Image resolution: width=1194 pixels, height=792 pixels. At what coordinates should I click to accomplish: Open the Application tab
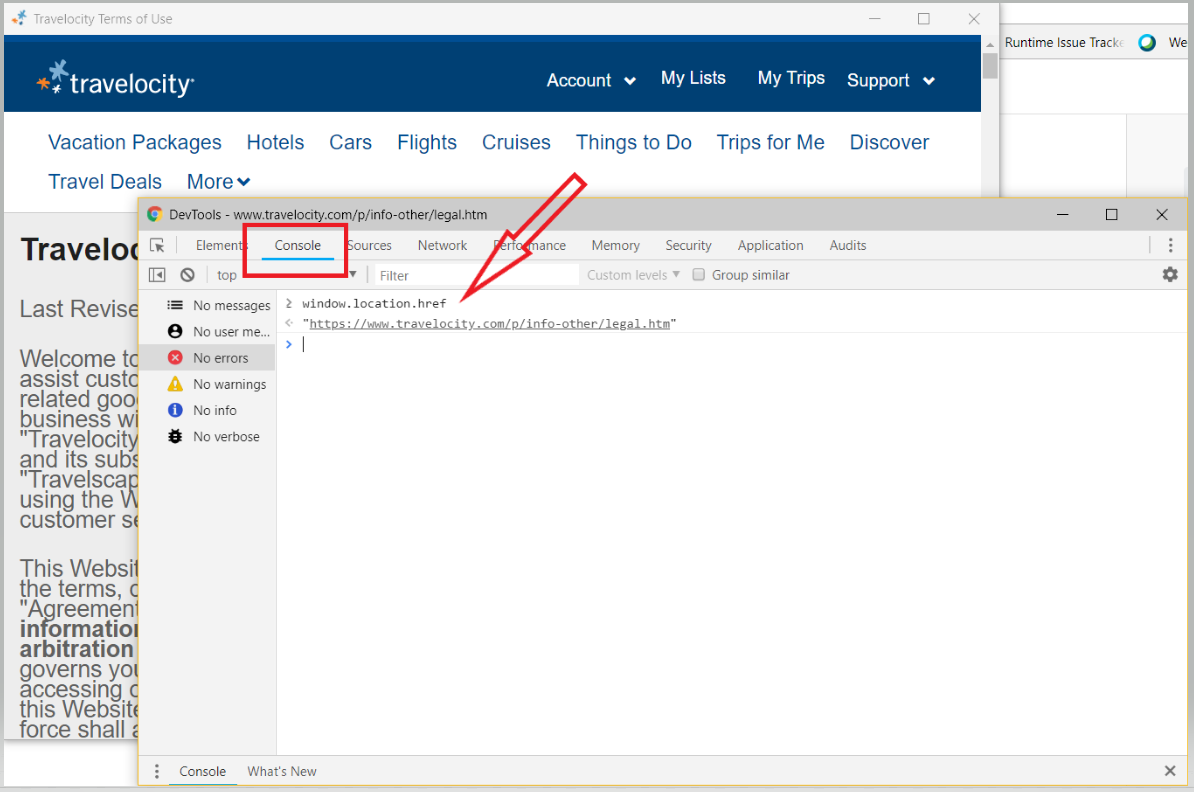point(770,245)
